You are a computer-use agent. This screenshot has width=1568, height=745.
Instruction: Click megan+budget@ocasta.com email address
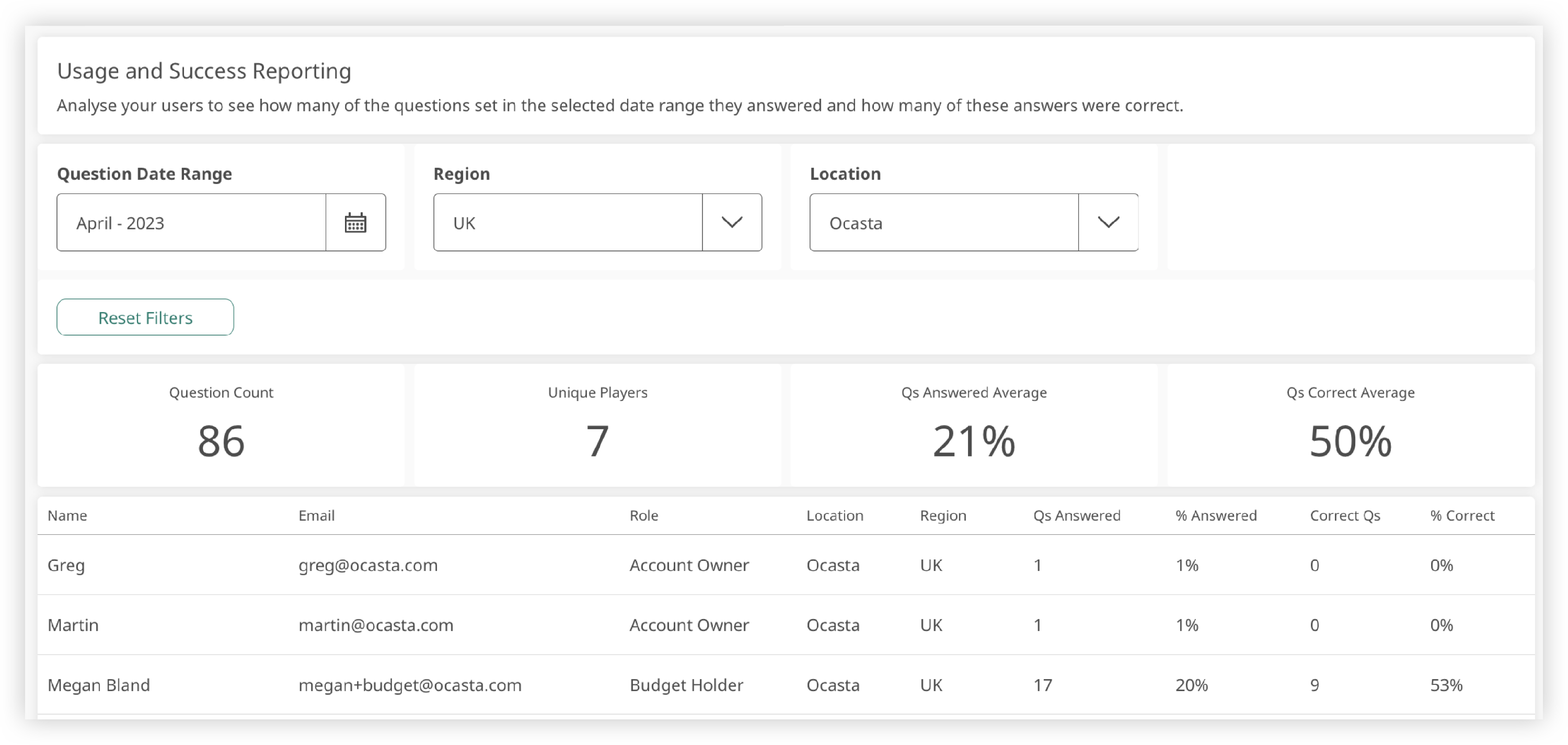pos(410,685)
